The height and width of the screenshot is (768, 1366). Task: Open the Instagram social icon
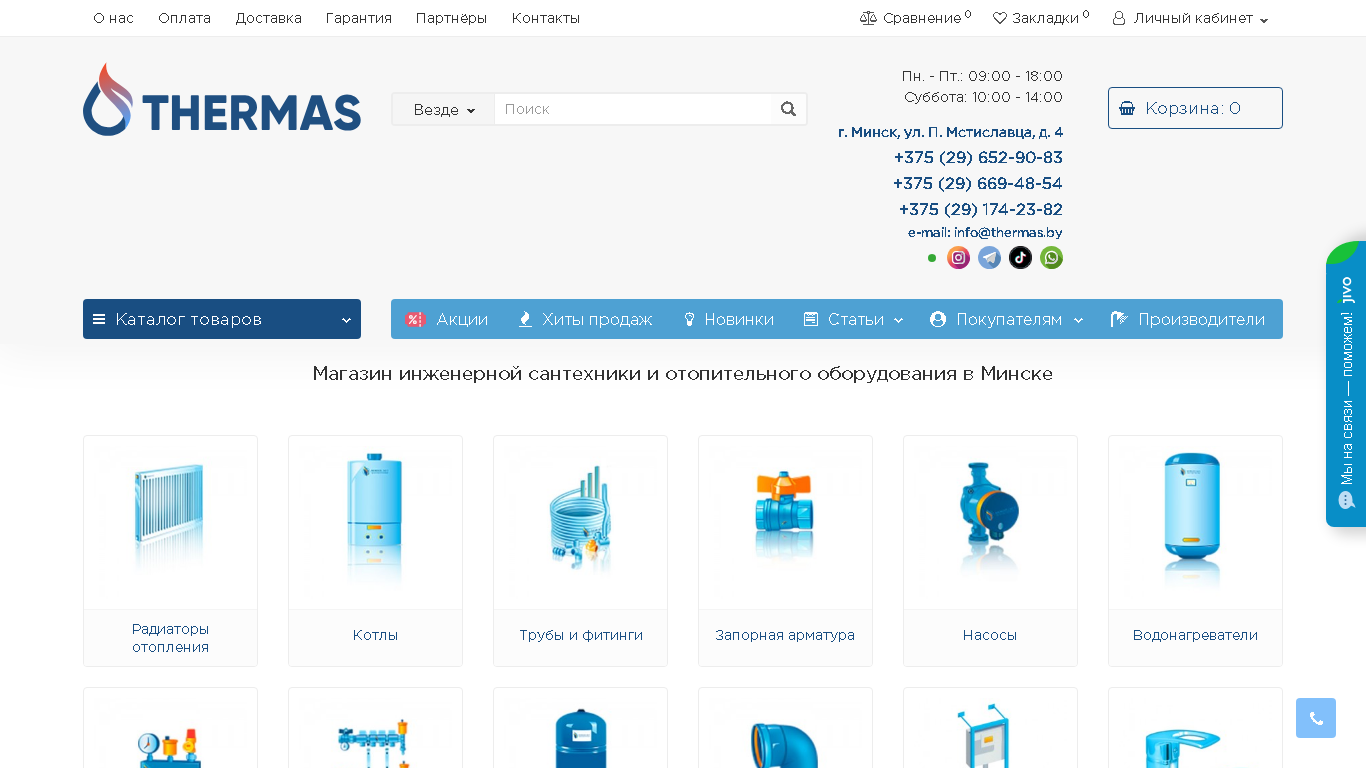coord(958,258)
